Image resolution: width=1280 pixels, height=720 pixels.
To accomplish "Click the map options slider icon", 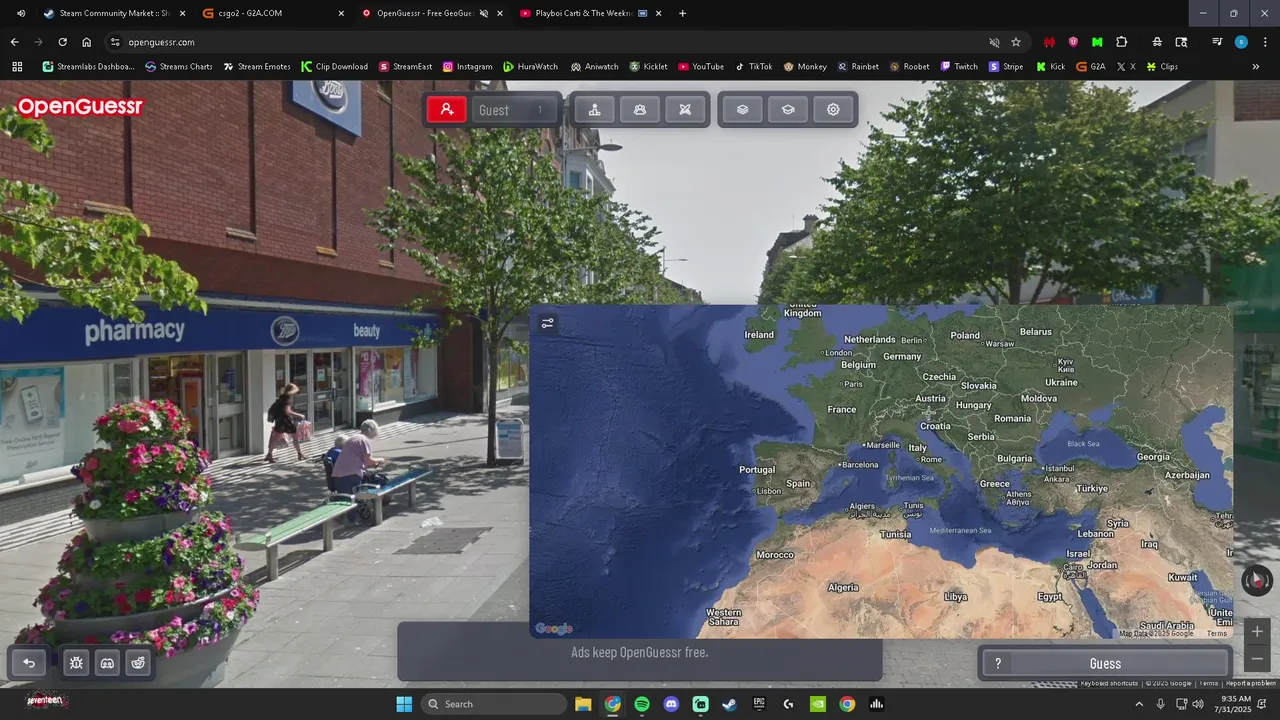I will [547, 323].
